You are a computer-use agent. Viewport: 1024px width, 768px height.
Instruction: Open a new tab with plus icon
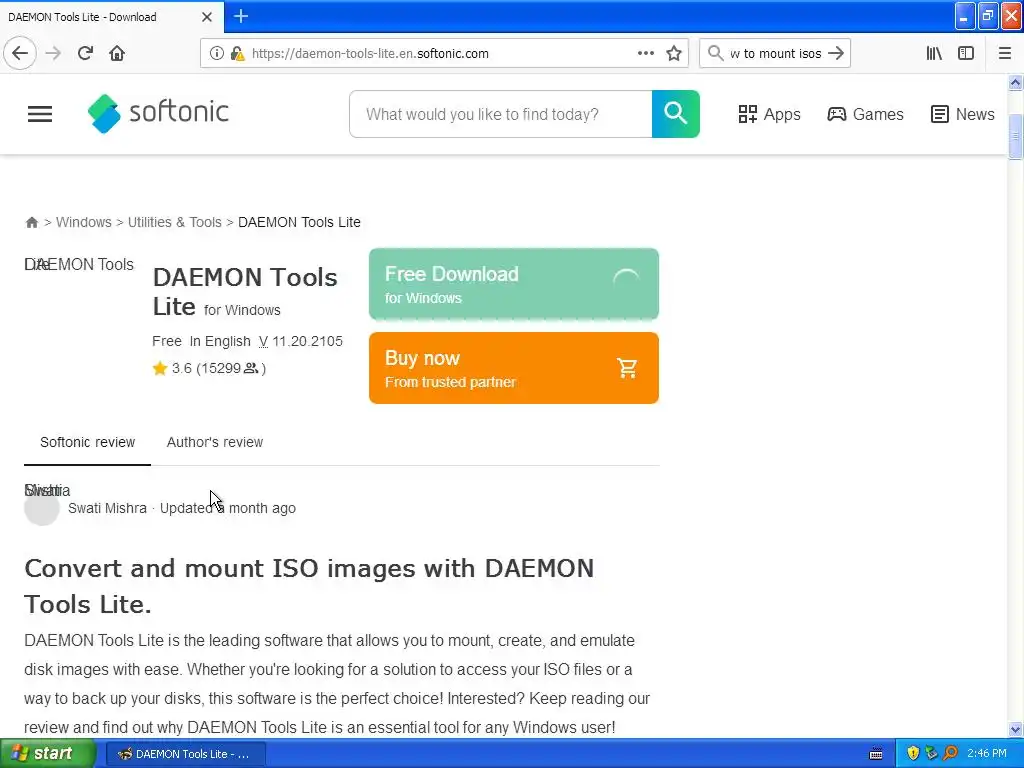pyautogui.click(x=241, y=16)
